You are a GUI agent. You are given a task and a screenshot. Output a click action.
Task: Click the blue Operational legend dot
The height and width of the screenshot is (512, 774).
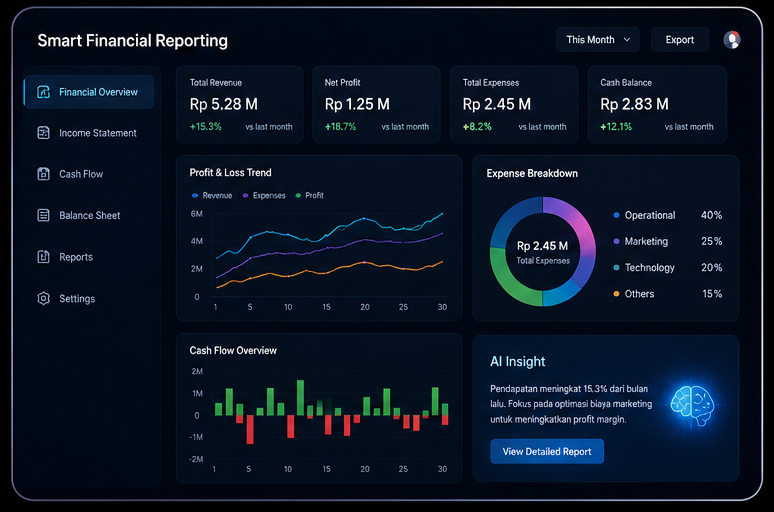(616, 215)
